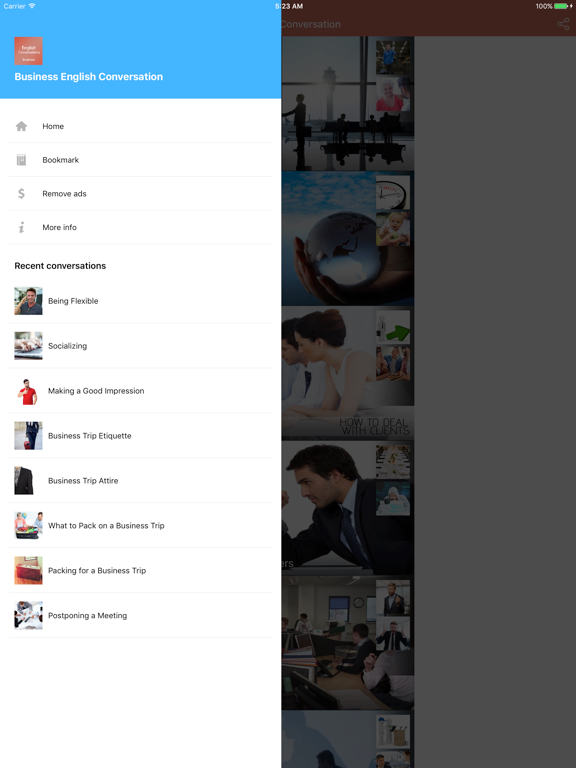
Task: Tap the Bookmark book icon
Action: 21,160
